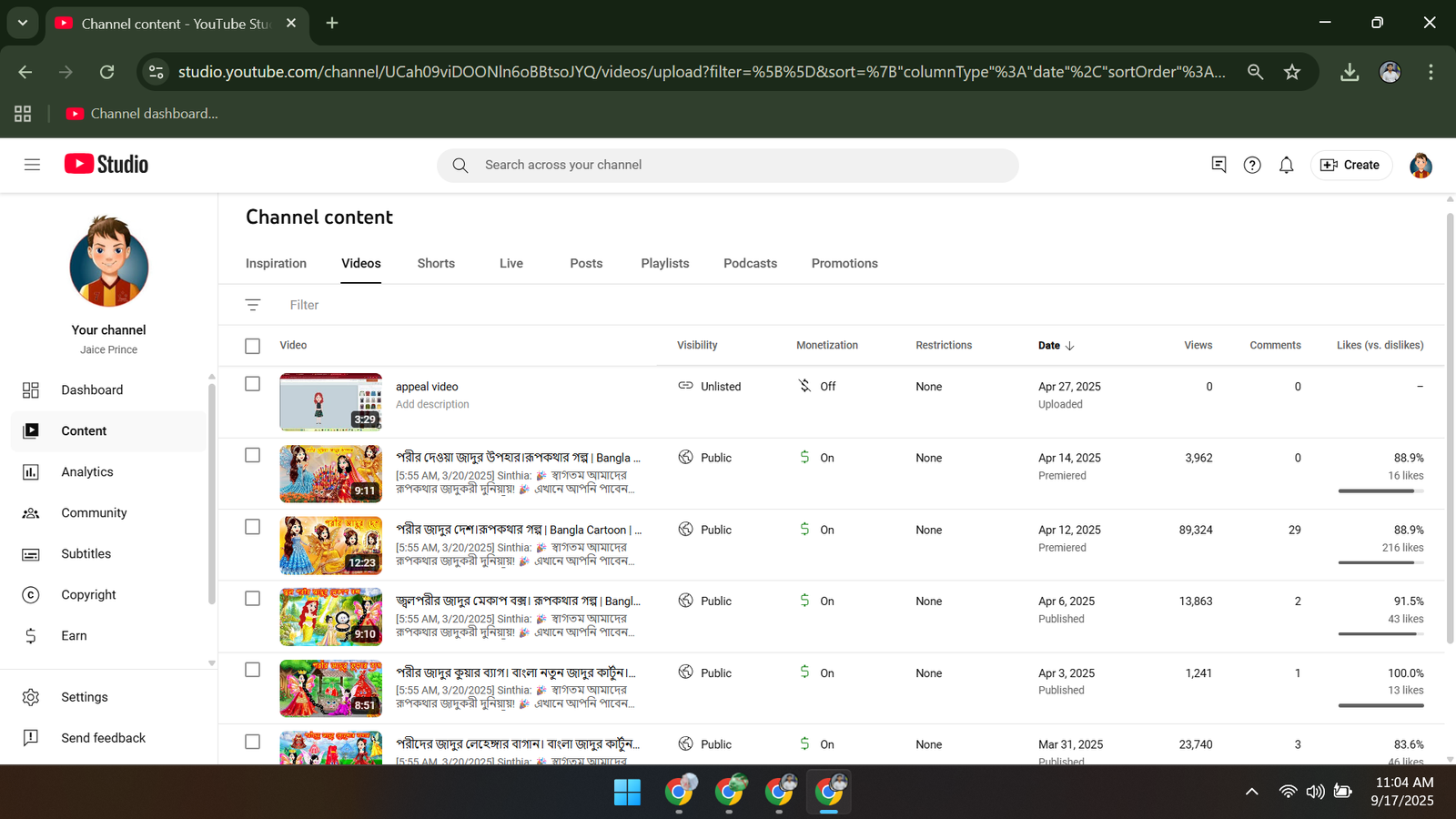
Task: Tick the select-all videos checkbox
Action: pos(253,346)
